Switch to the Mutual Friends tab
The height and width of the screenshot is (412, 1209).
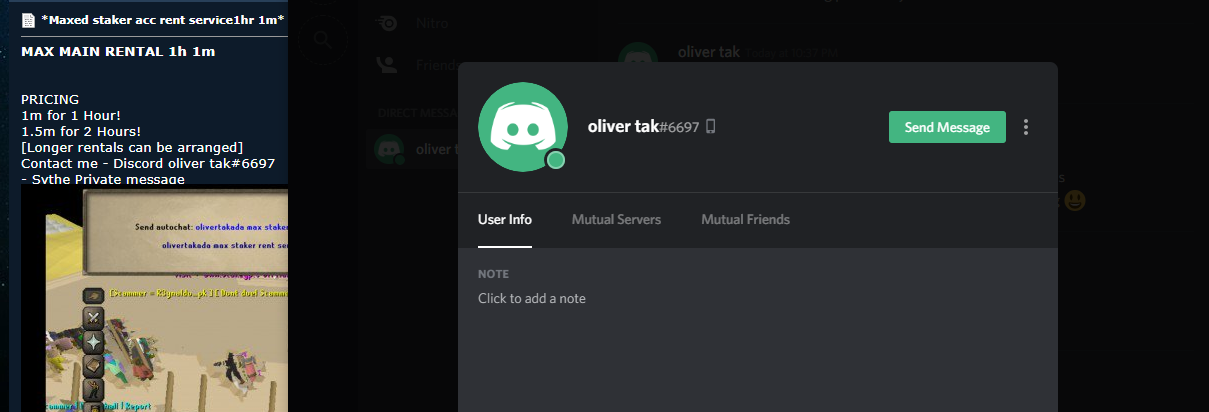coord(745,219)
